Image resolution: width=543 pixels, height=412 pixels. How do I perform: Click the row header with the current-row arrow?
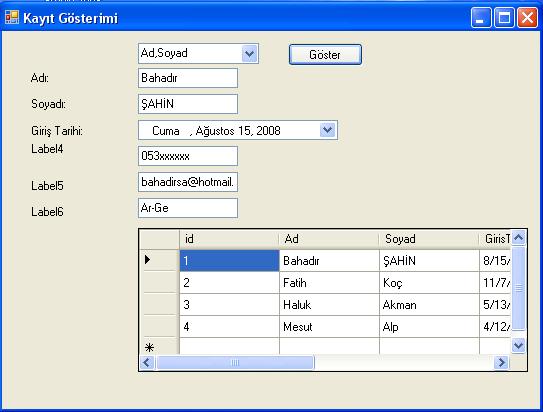pyautogui.click(x=160, y=260)
